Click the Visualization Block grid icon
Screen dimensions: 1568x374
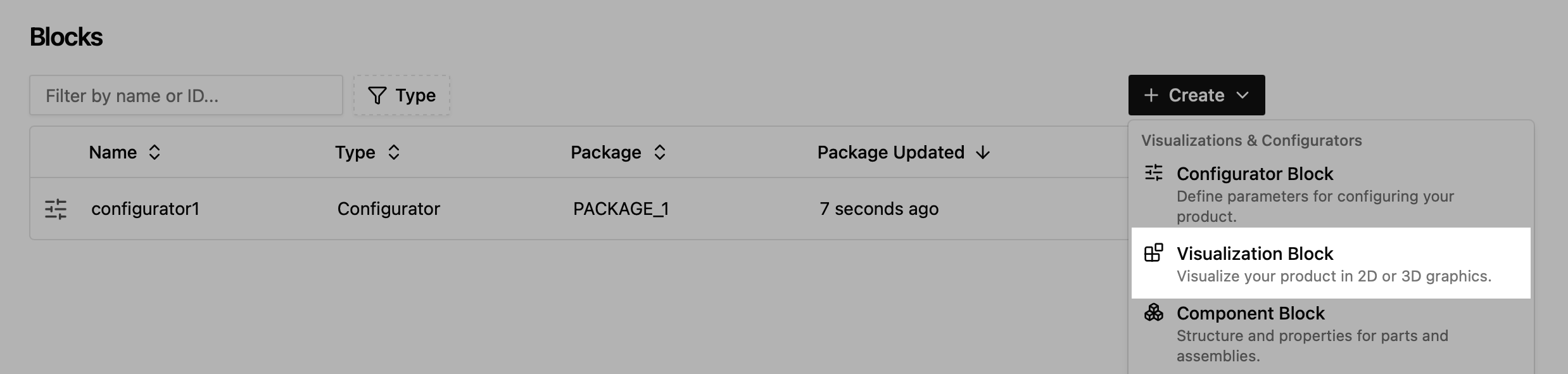coord(1153,253)
